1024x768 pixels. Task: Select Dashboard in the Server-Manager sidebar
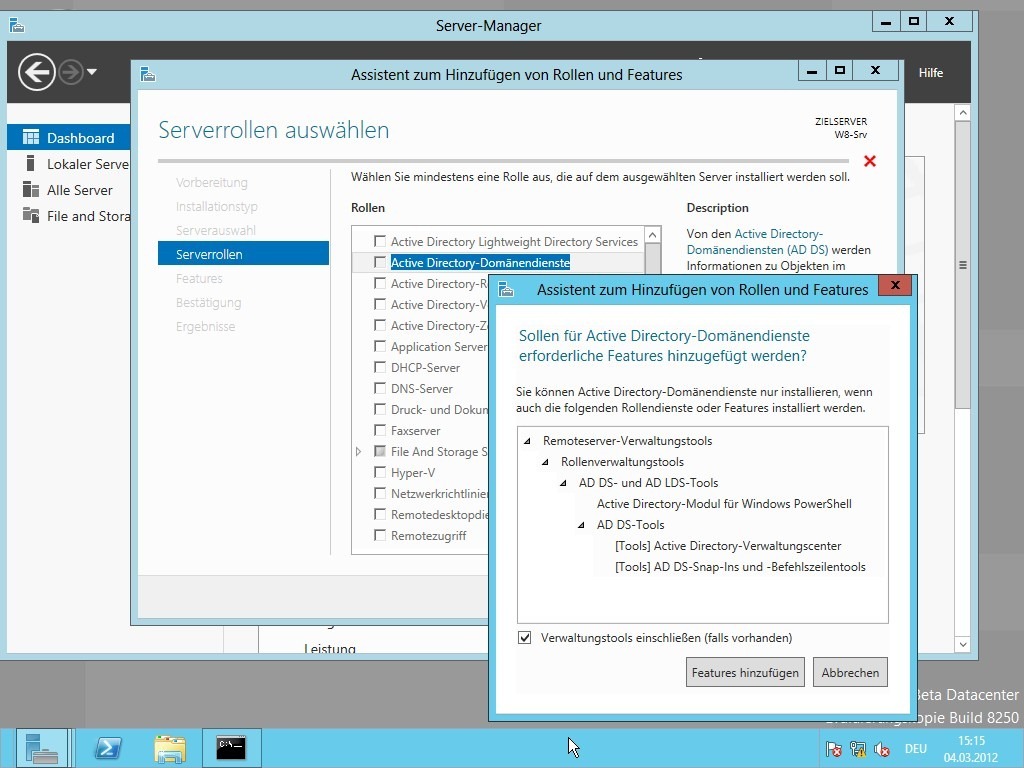[69, 138]
